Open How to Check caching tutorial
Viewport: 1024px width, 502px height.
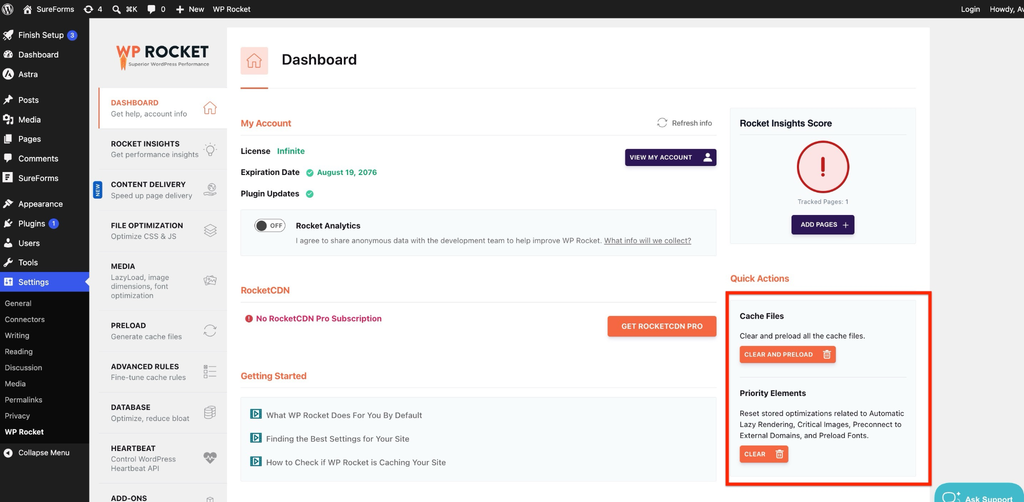pyautogui.click(x=356, y=462)
